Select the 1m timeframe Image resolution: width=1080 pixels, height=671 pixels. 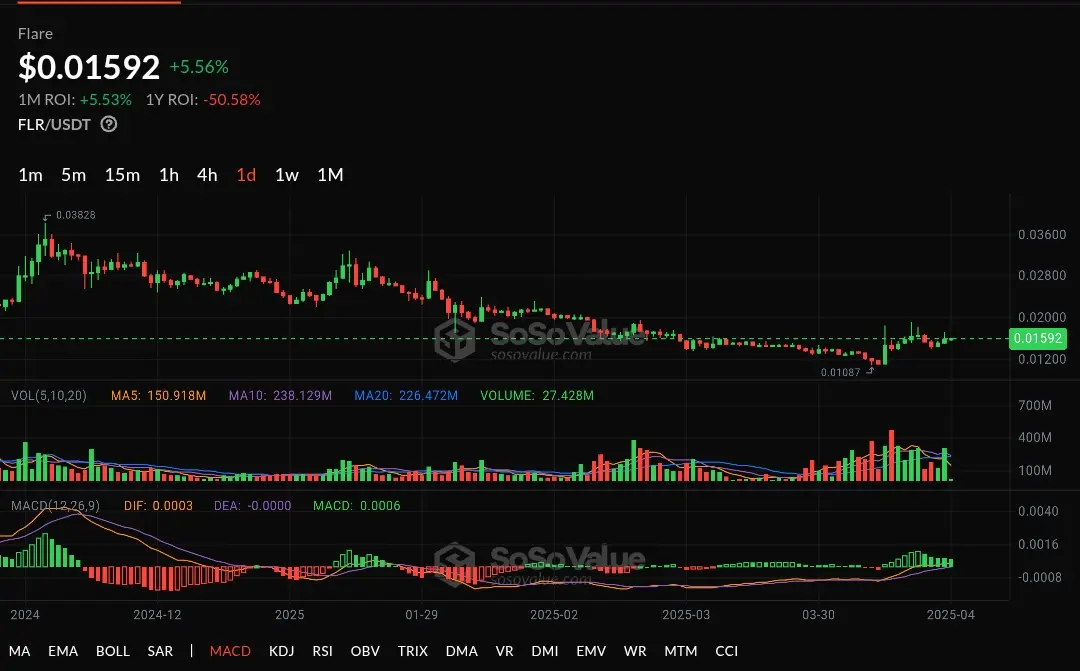click(x=30, y=175)
